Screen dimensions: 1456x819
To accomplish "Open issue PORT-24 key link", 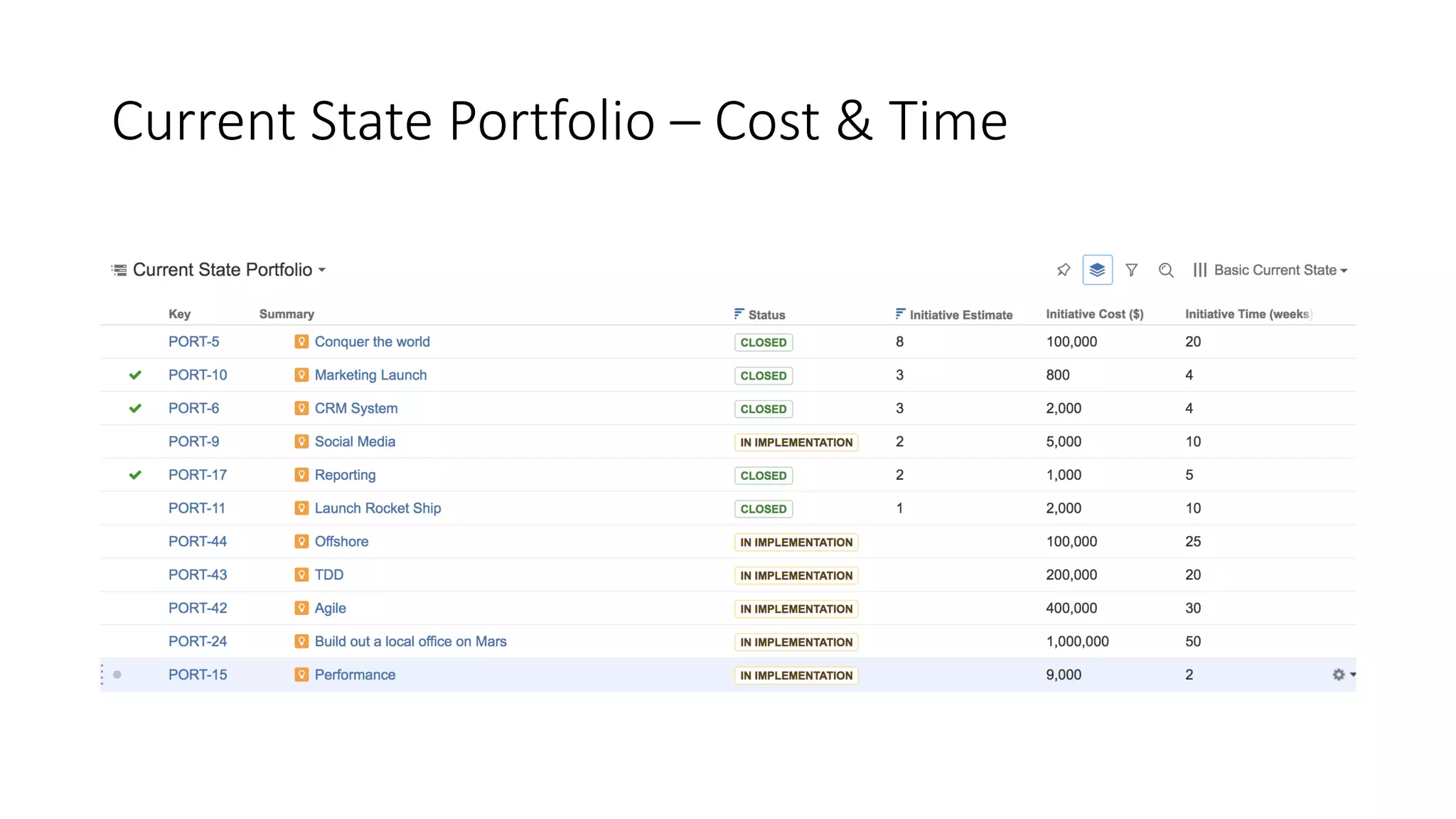I will pos(198,641).
